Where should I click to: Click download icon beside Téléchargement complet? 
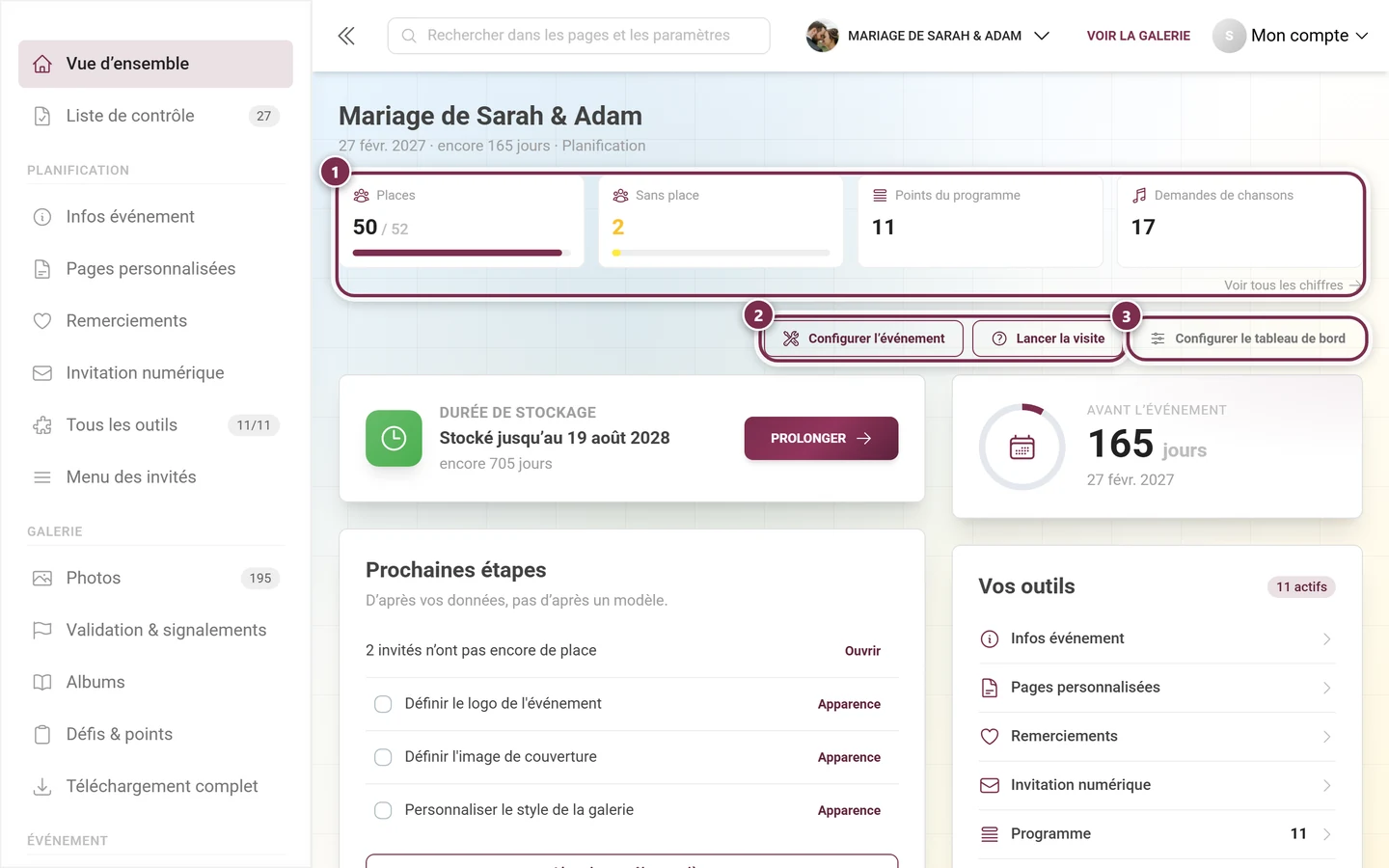click(x=42, y=787)
